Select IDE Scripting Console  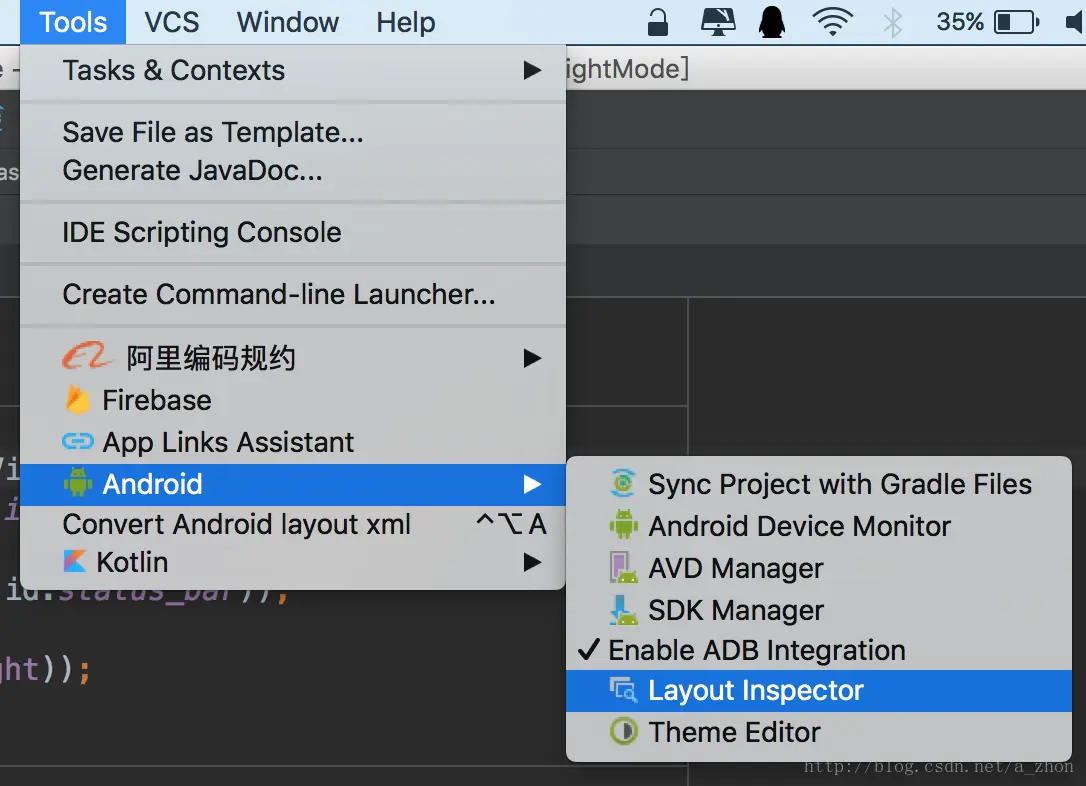pos(202,233)
